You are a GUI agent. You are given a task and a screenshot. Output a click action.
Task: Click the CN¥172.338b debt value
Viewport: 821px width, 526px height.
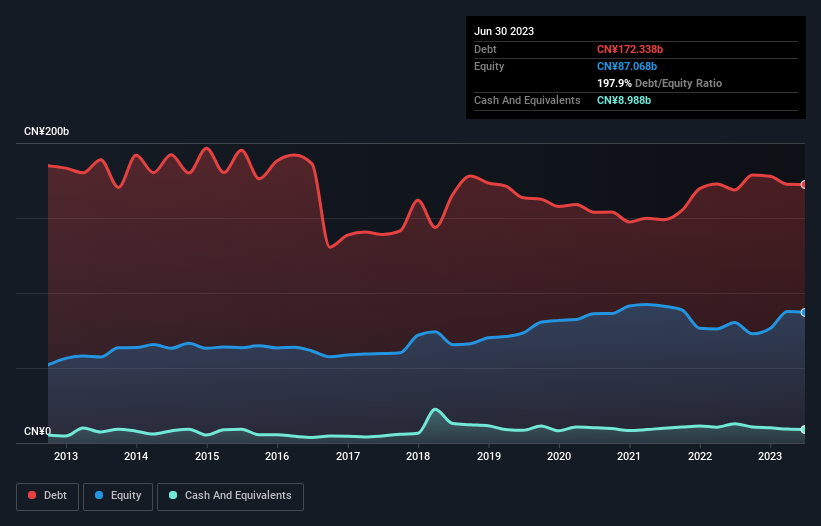(x=630, y=49)
